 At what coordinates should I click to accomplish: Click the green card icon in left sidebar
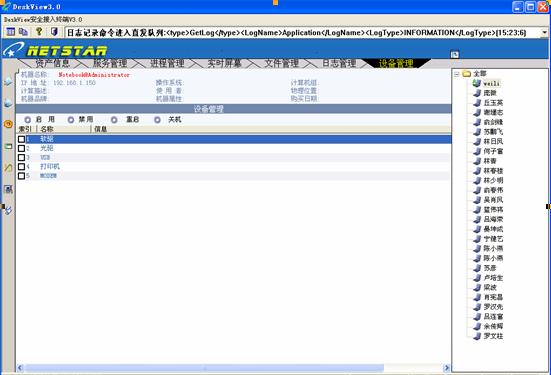click(8, 146)
